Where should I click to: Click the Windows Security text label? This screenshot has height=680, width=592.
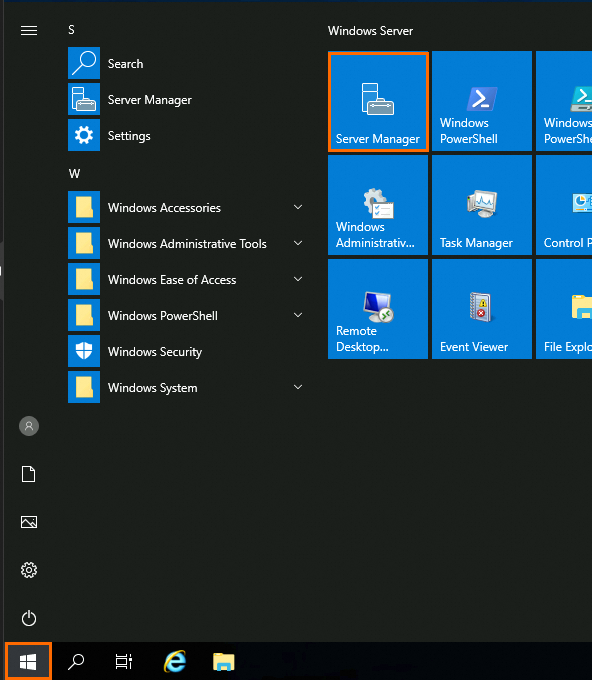pos(155,352)
